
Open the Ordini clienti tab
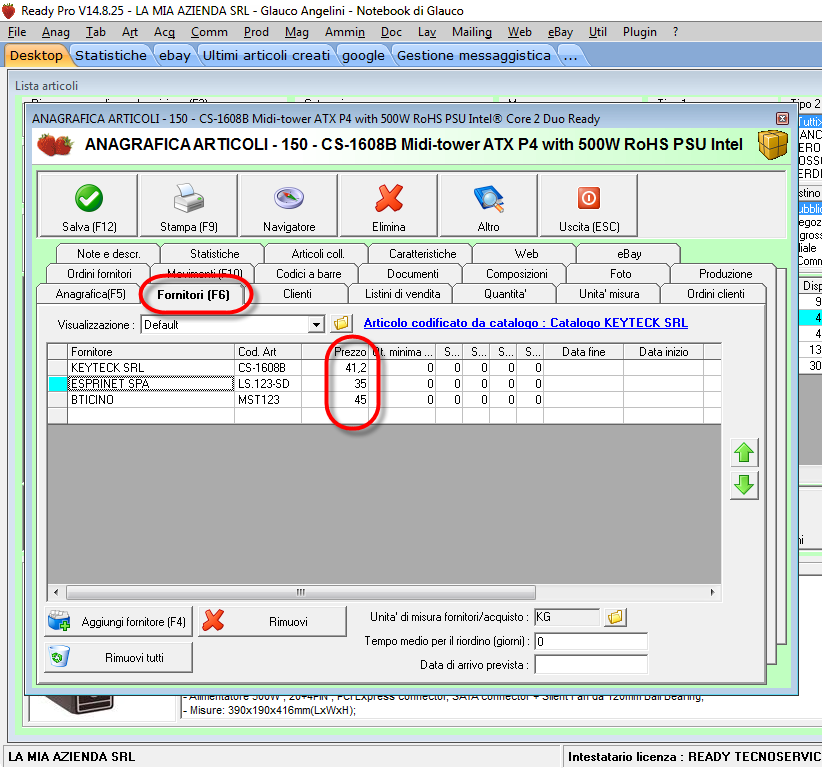(x=716, y=294)
